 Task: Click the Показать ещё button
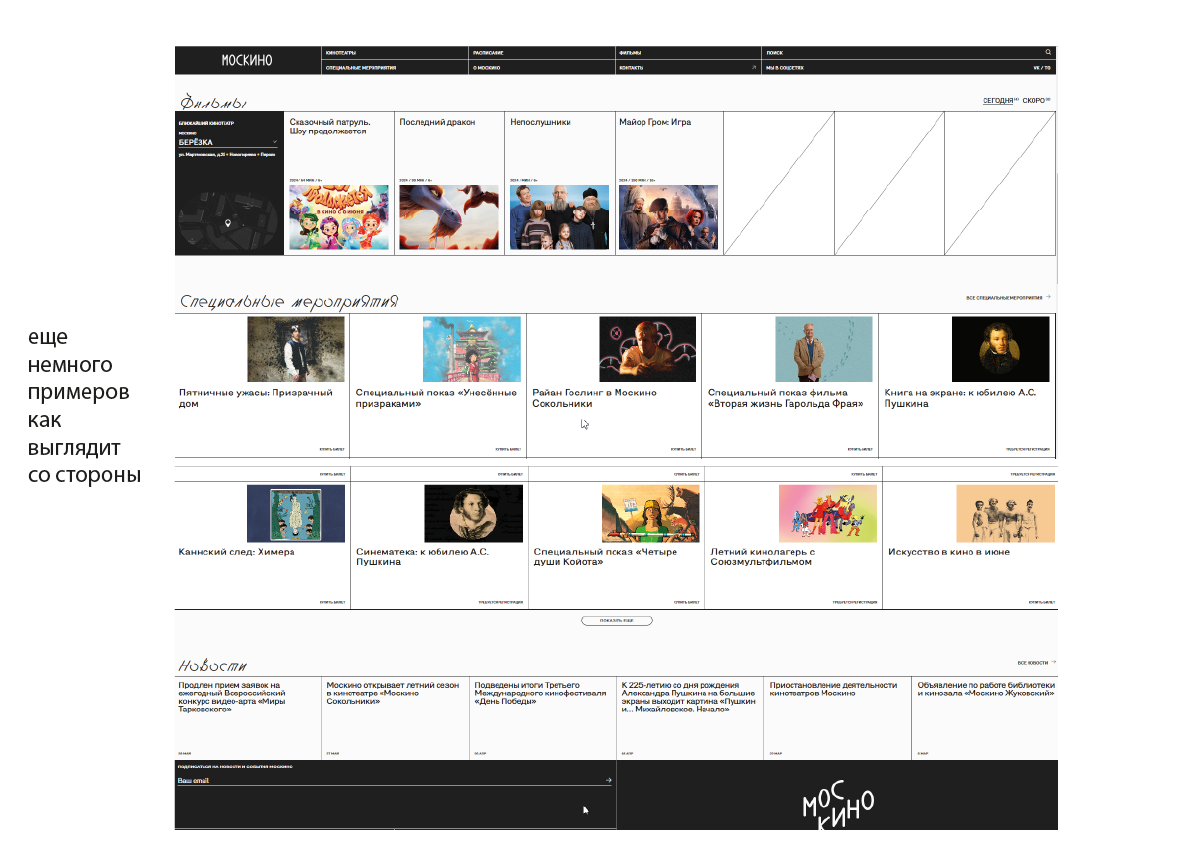[x=616, y=621]
